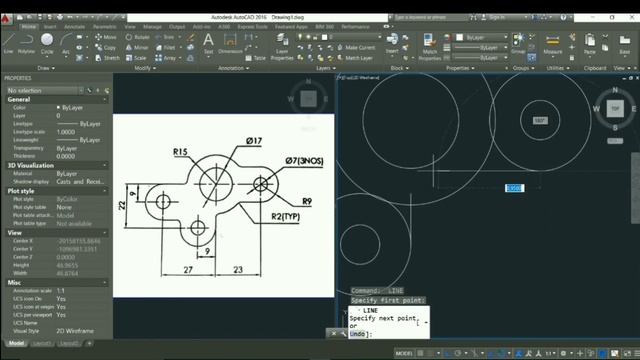Click the ribbon object color swatch
The height and width of the screenshot is (360, 640).
click(460, 37)
